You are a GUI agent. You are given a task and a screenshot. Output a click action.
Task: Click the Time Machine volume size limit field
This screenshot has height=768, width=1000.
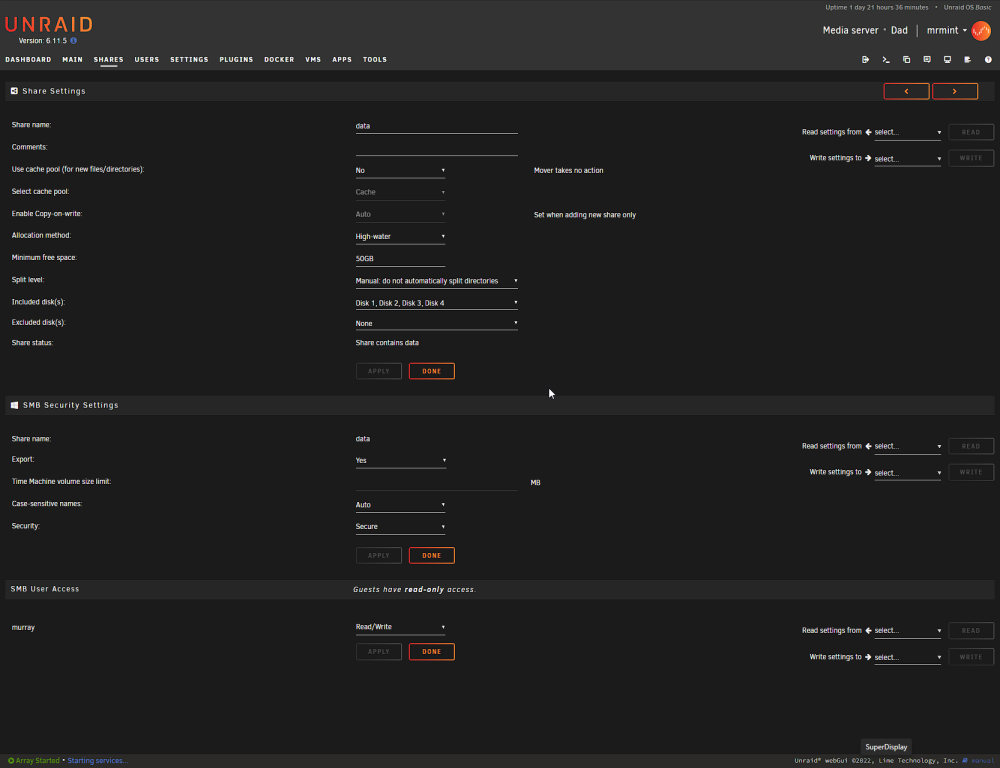click(x=436, y=483)
